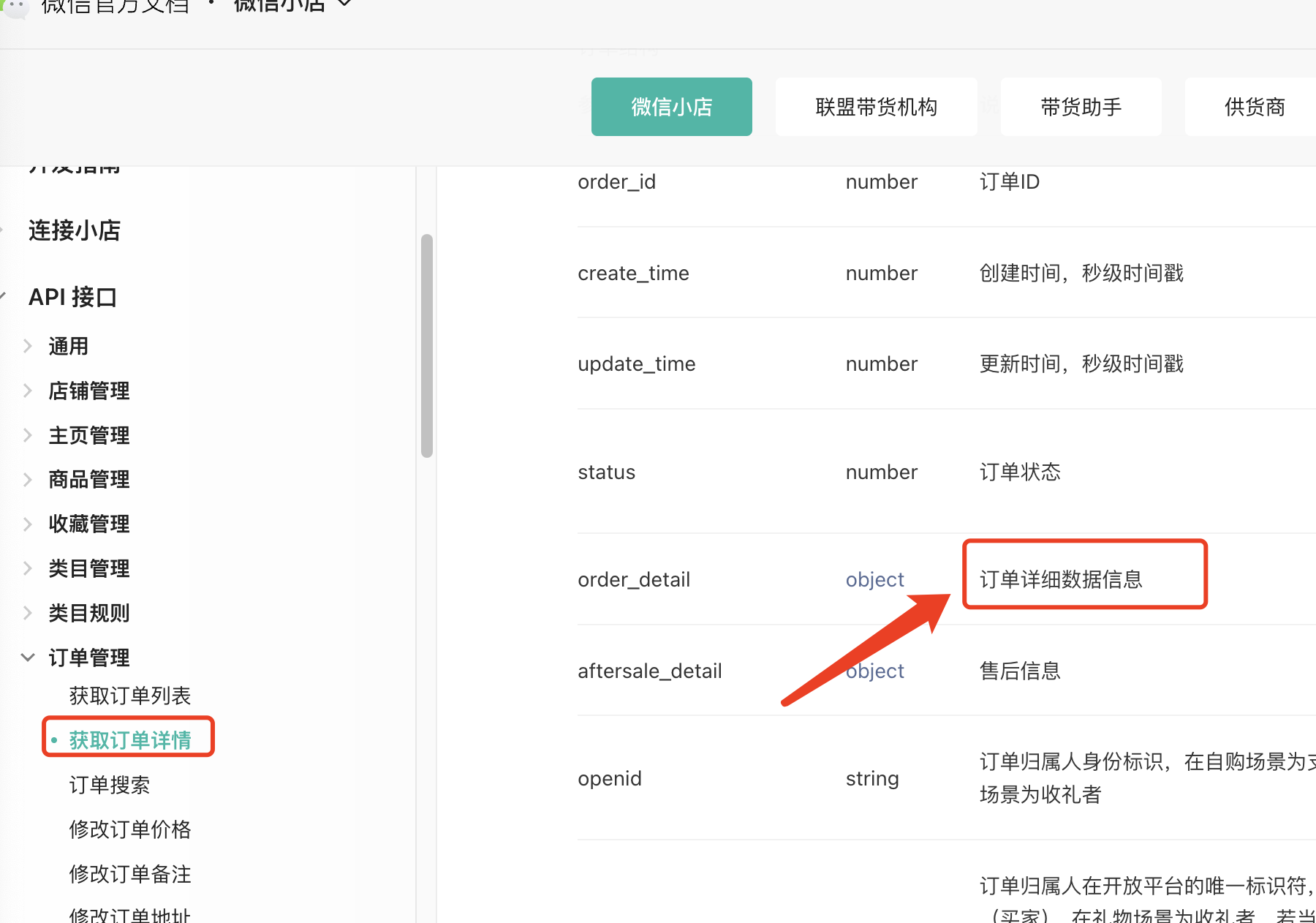Follow the aftersale_detail object type link
Screen dimensions: 1316x923
(x=875, y=671)
